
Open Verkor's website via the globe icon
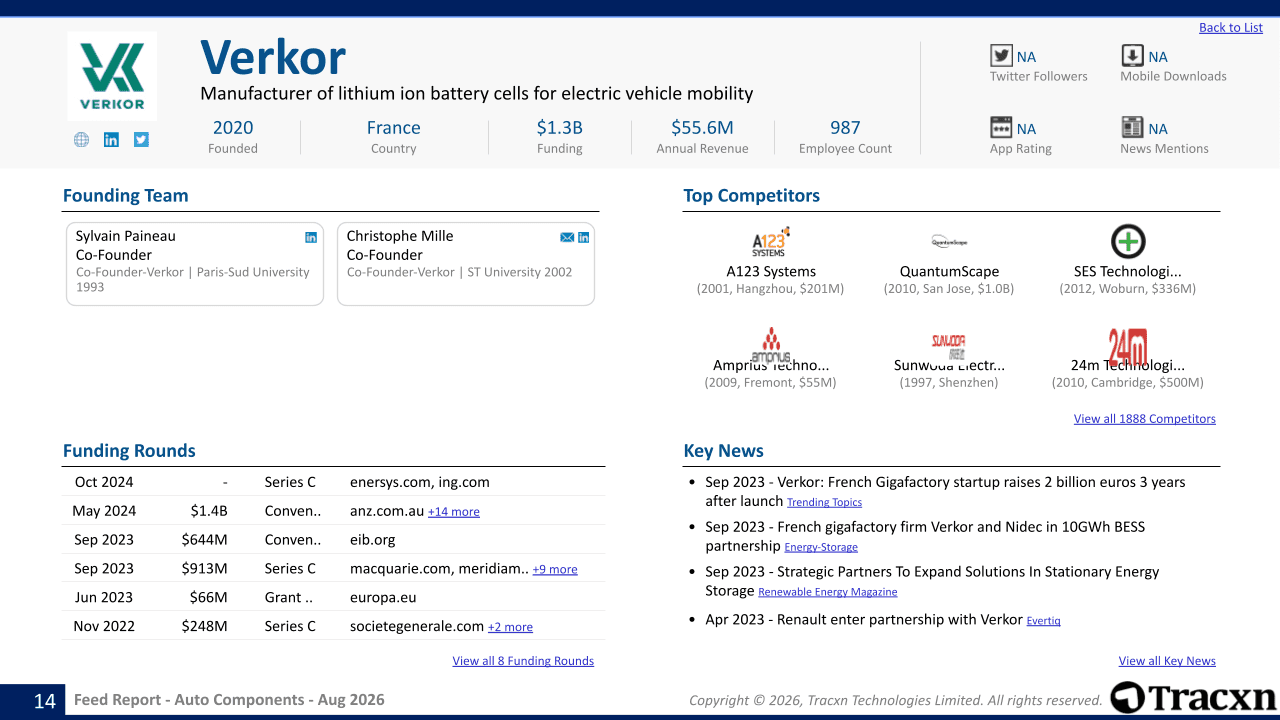pyautogui.click(x=82, y=140)
